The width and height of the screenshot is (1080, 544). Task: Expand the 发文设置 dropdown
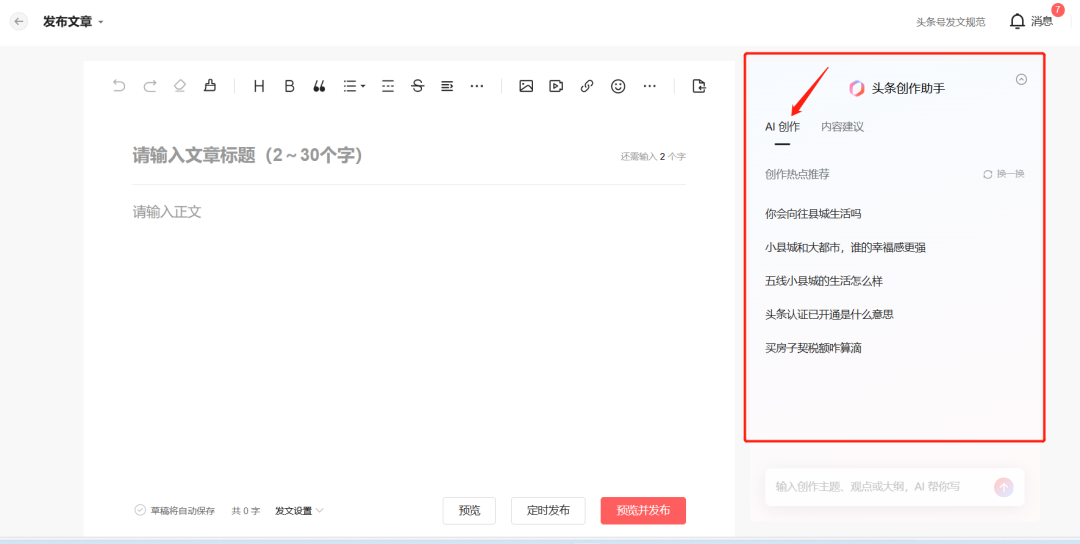pos(299,511)
